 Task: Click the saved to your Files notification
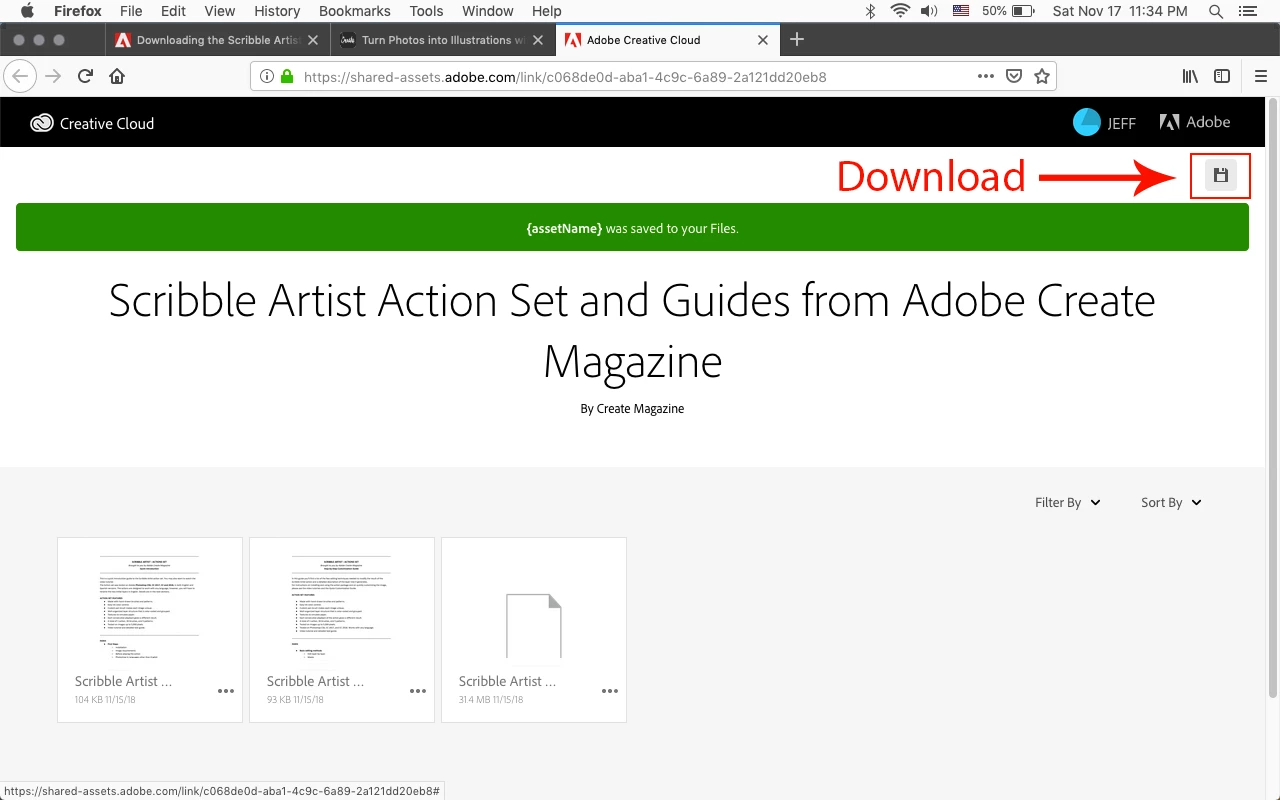point(632,228)
